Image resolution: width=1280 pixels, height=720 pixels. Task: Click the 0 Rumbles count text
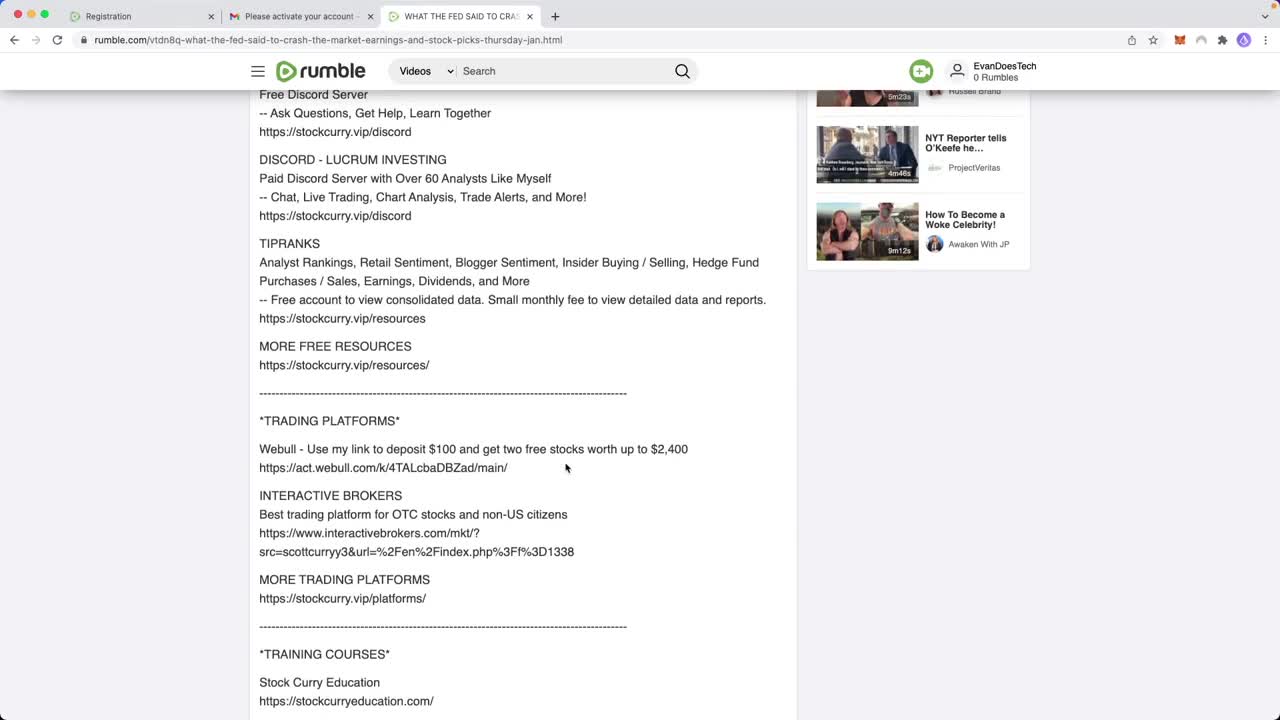point(995,78)
